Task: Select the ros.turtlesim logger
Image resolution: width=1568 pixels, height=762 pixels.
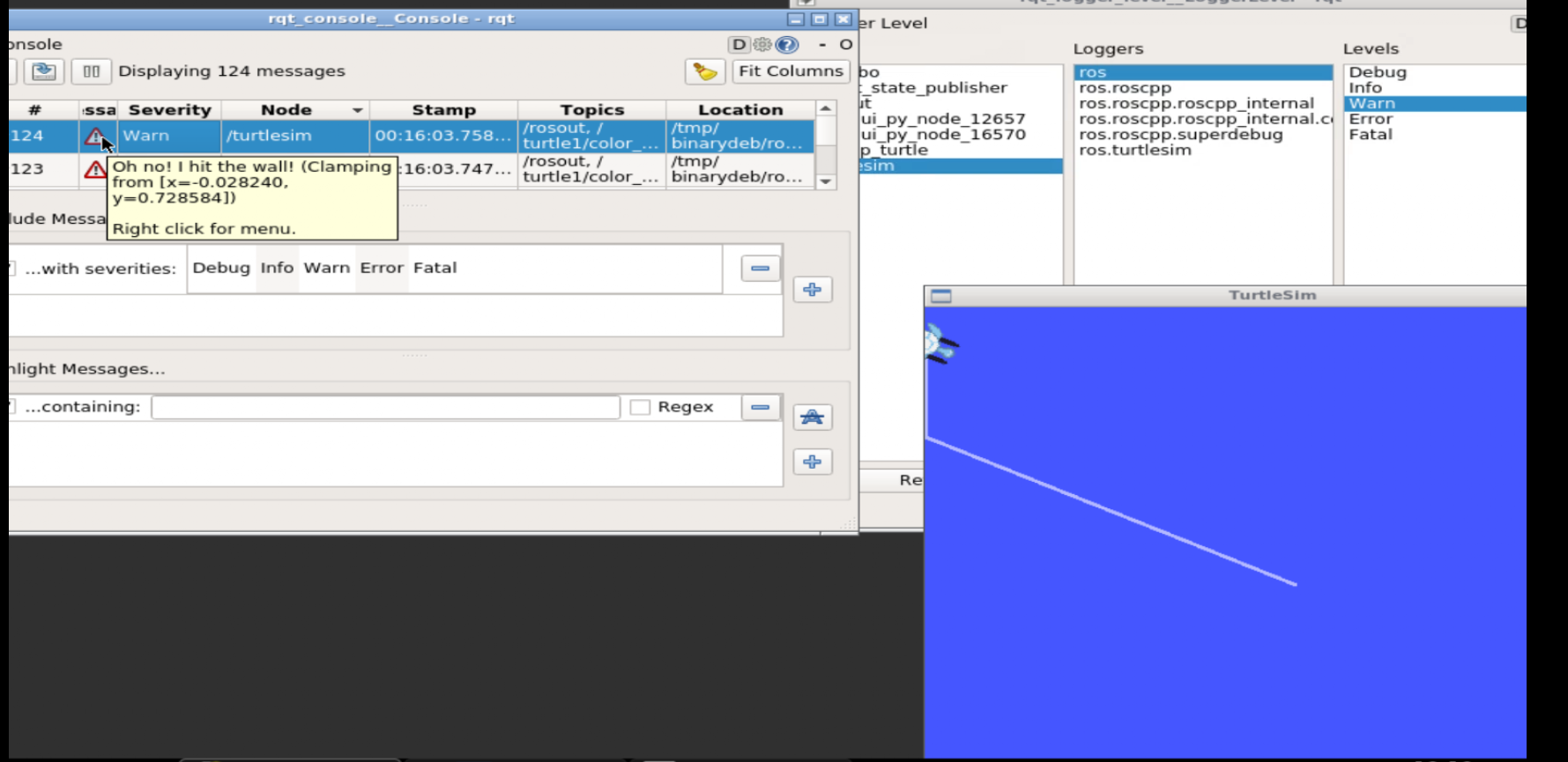Action: pyautogui.click(x=1135, y=151)
